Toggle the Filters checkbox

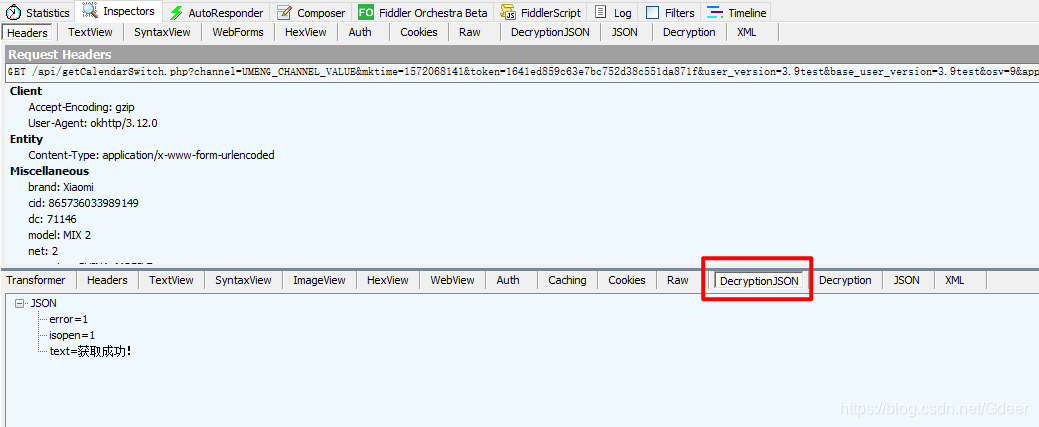[x=653, y=13]
